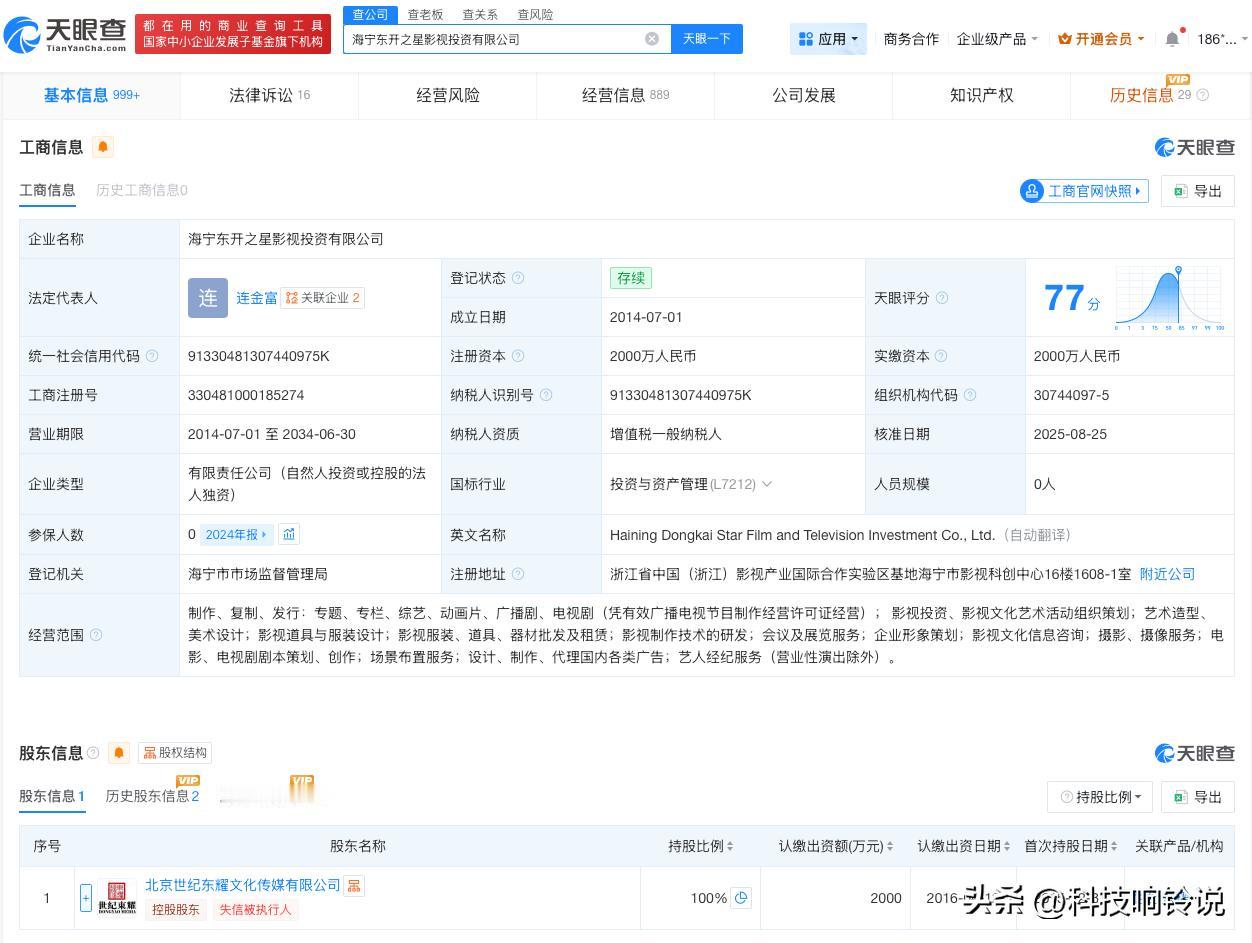Select the 历史股东信息 tab
Viewport: 1252px width, 943px height.
pos(152,796)
